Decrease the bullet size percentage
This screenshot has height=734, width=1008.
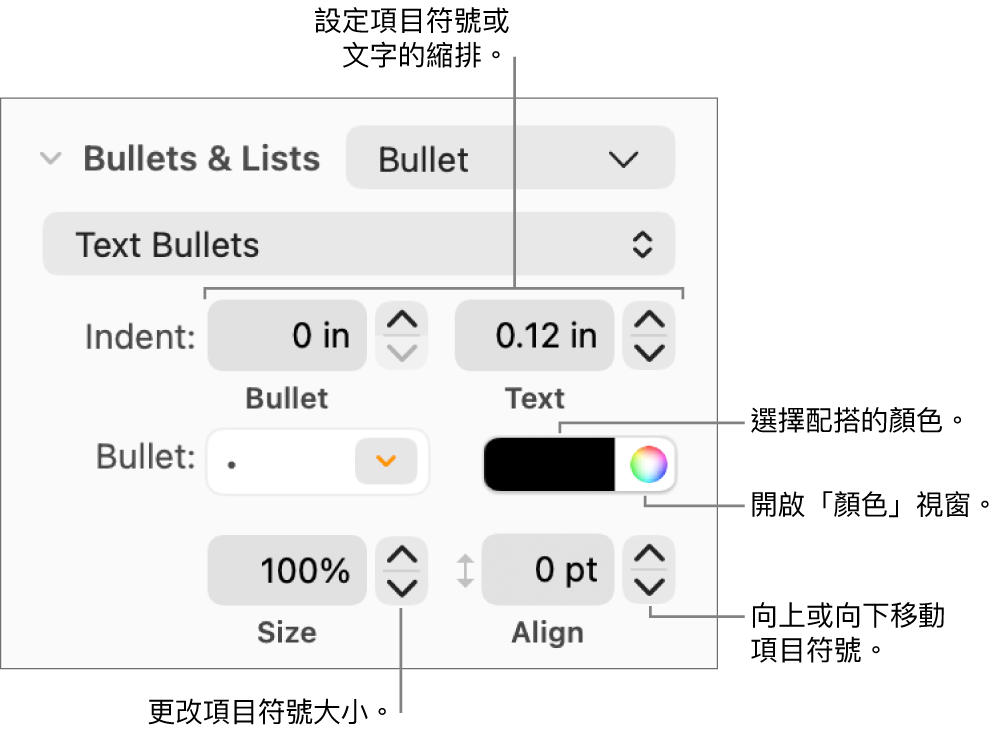click(x=401, y=586)
